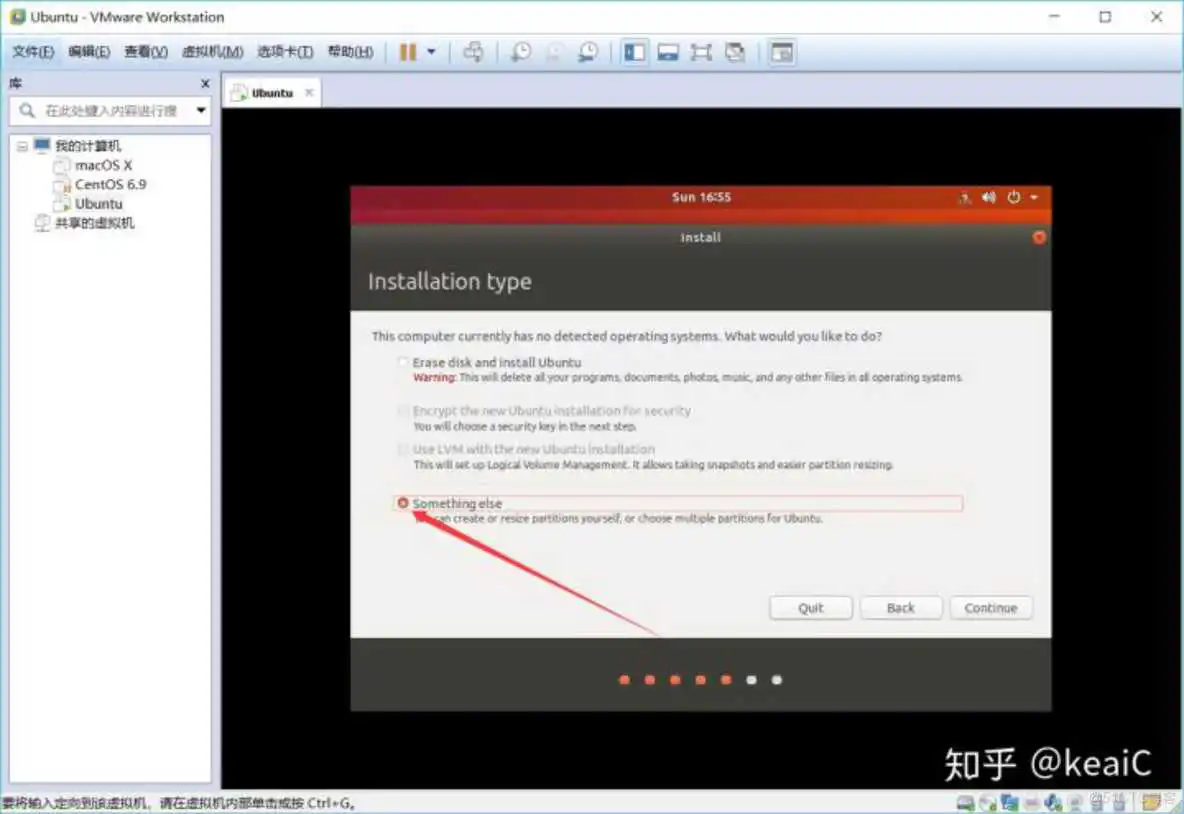Click the library search input field
Screen dimensions: 1184x814
pyautogui.click(x=110, y=111)
